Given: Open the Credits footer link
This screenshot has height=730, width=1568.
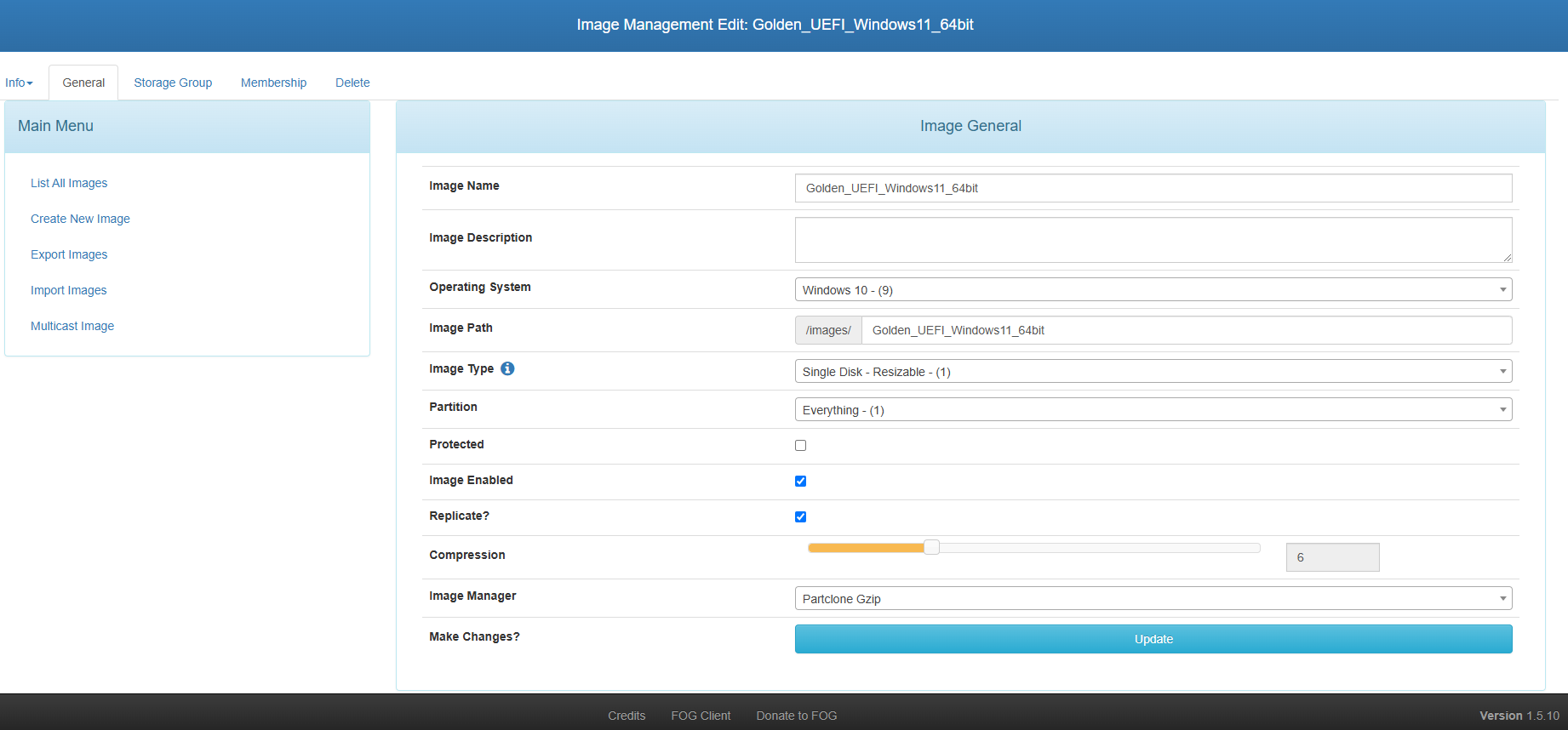Looking at the screenshot, I should click(x=627, y=716).
